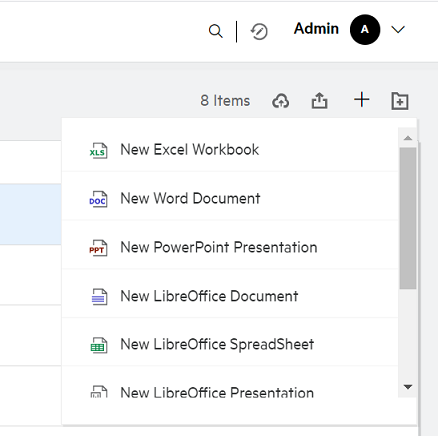438x436 pixels.
Task: Click the XLS file type icon
Action: pos(98,151)
